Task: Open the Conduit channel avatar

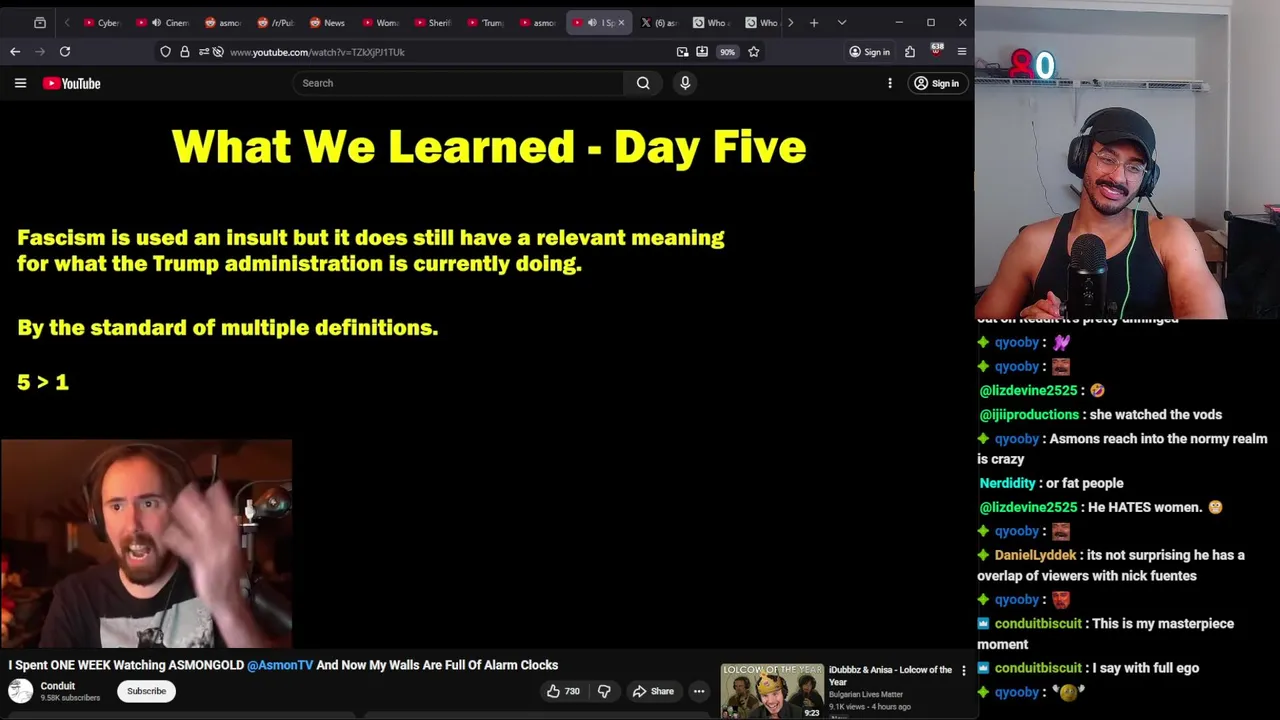Action: point(20,691)
